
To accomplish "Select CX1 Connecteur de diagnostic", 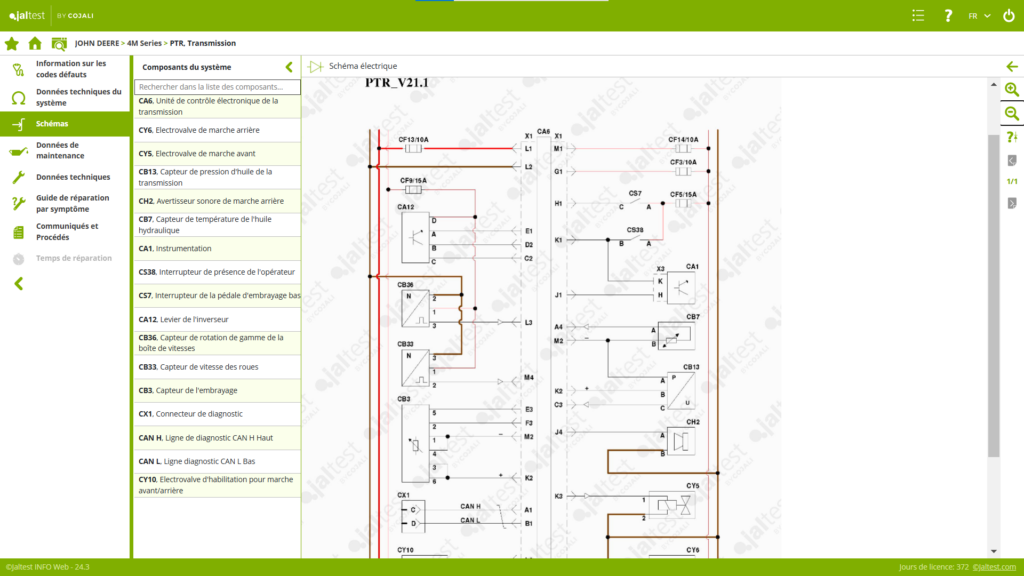I will pyautogui.click(x=217, y=413).
